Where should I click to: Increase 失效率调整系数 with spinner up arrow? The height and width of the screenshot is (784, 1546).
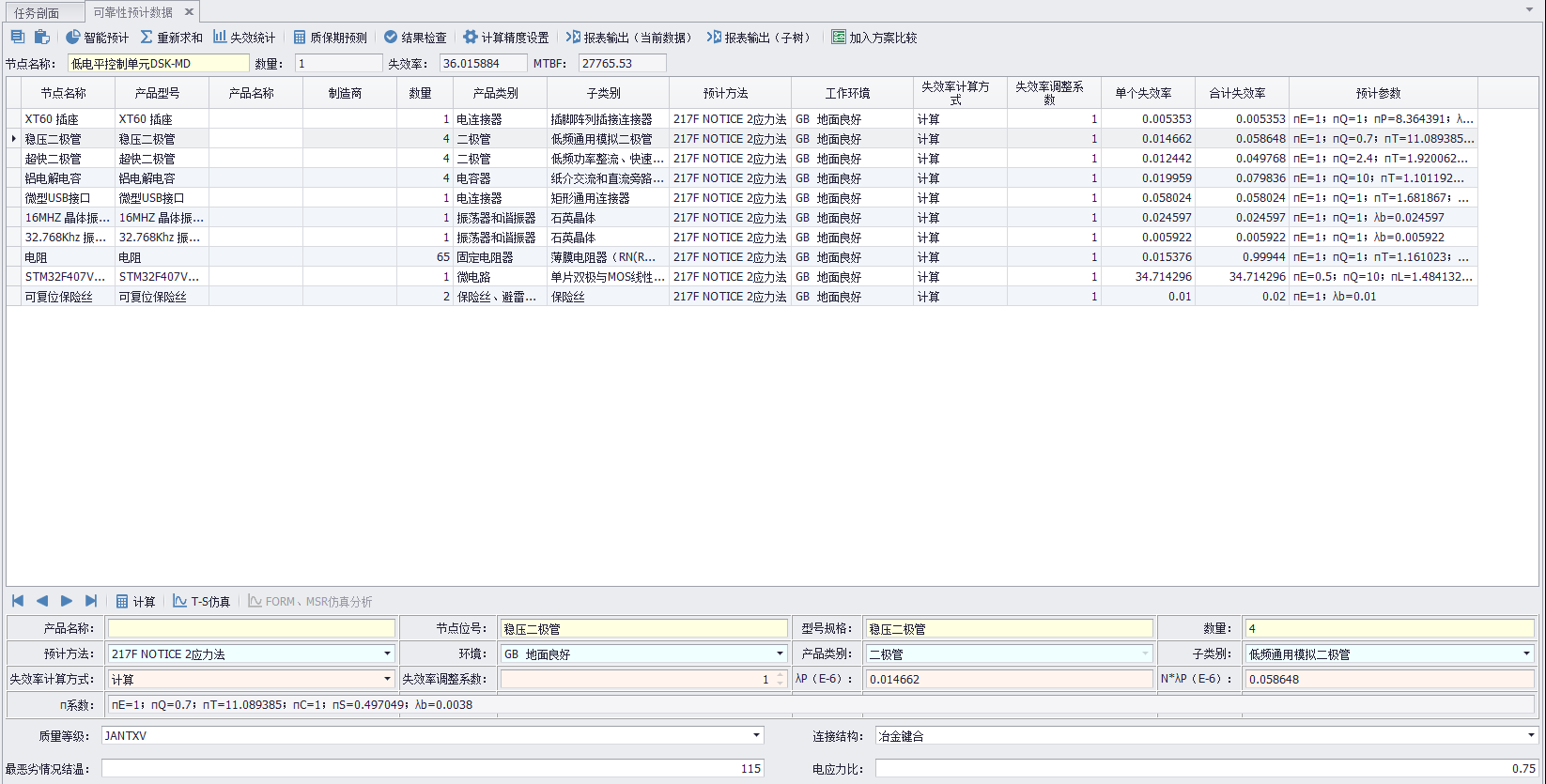[x=780, y=675]
